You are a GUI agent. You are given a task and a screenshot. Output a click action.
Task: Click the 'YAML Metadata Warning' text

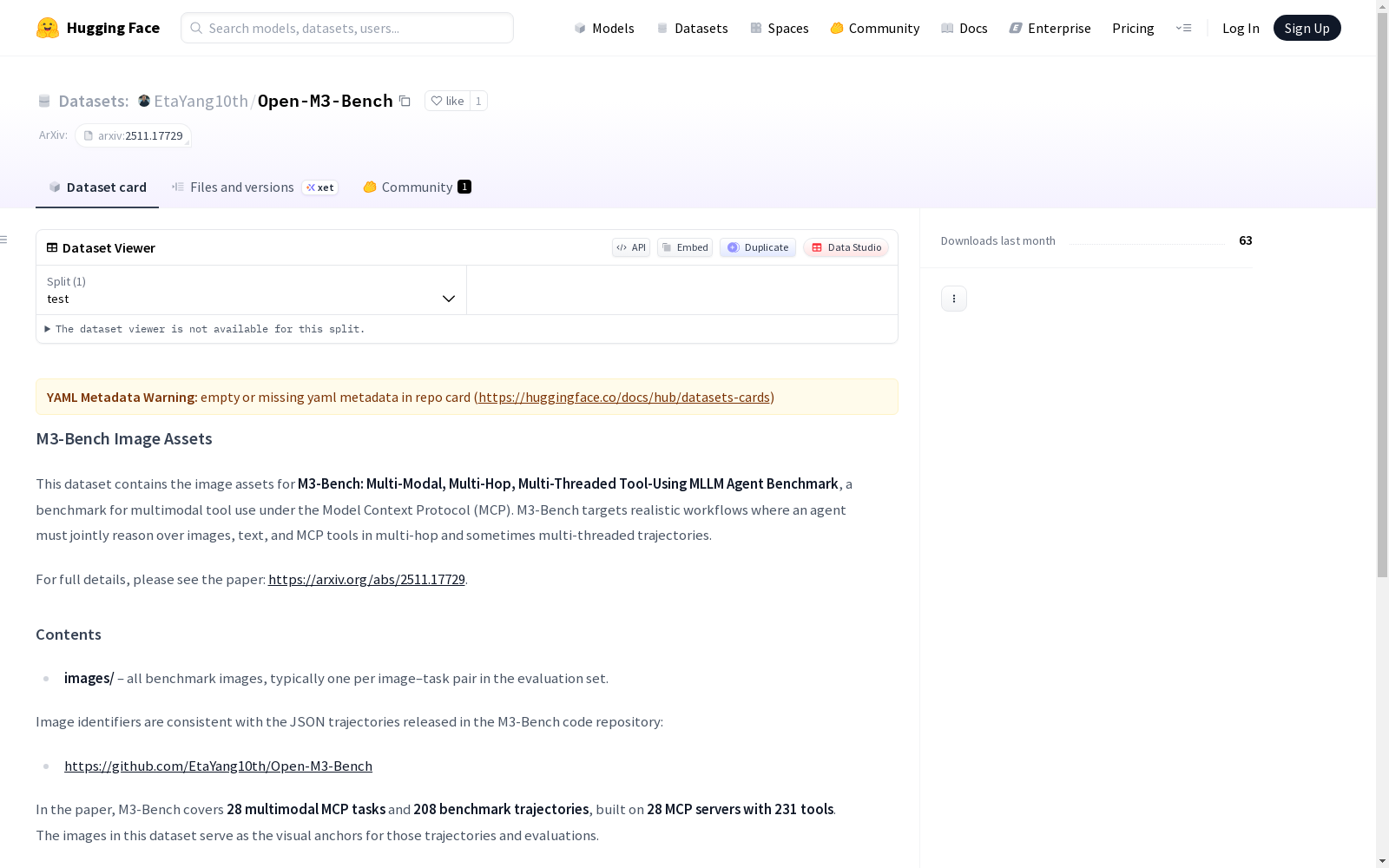(x=122, y=397)
